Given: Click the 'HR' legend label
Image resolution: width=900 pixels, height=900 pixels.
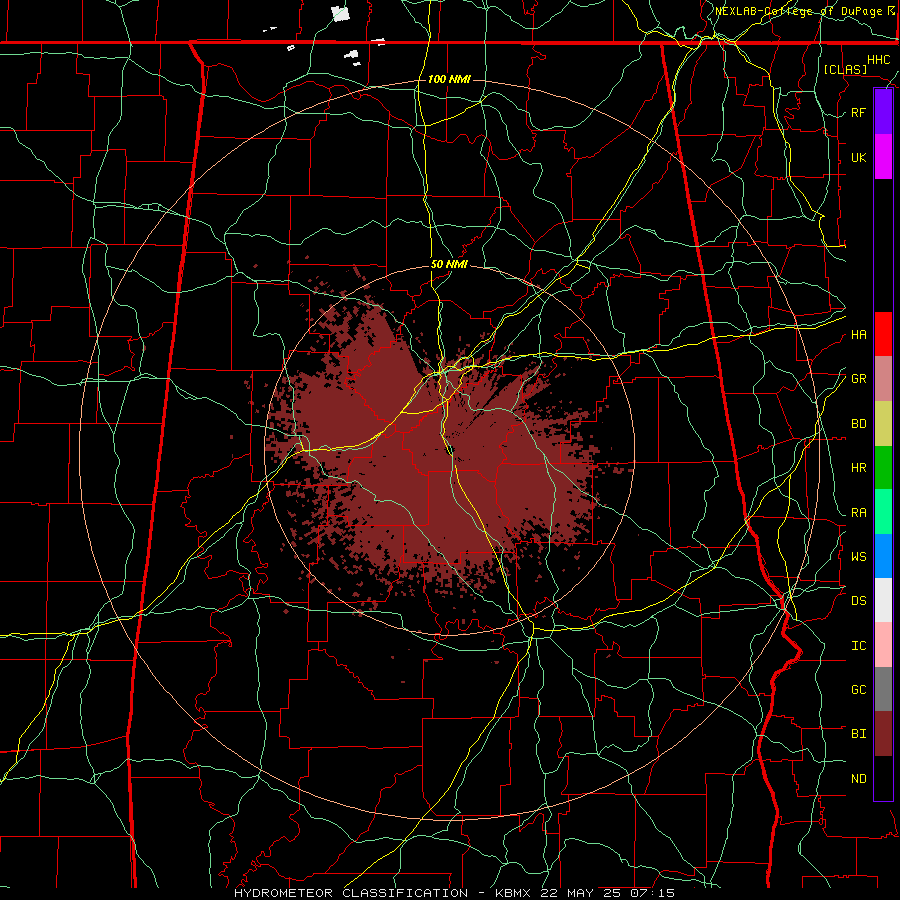Looking at the screenshot, I should coord(858,468).
